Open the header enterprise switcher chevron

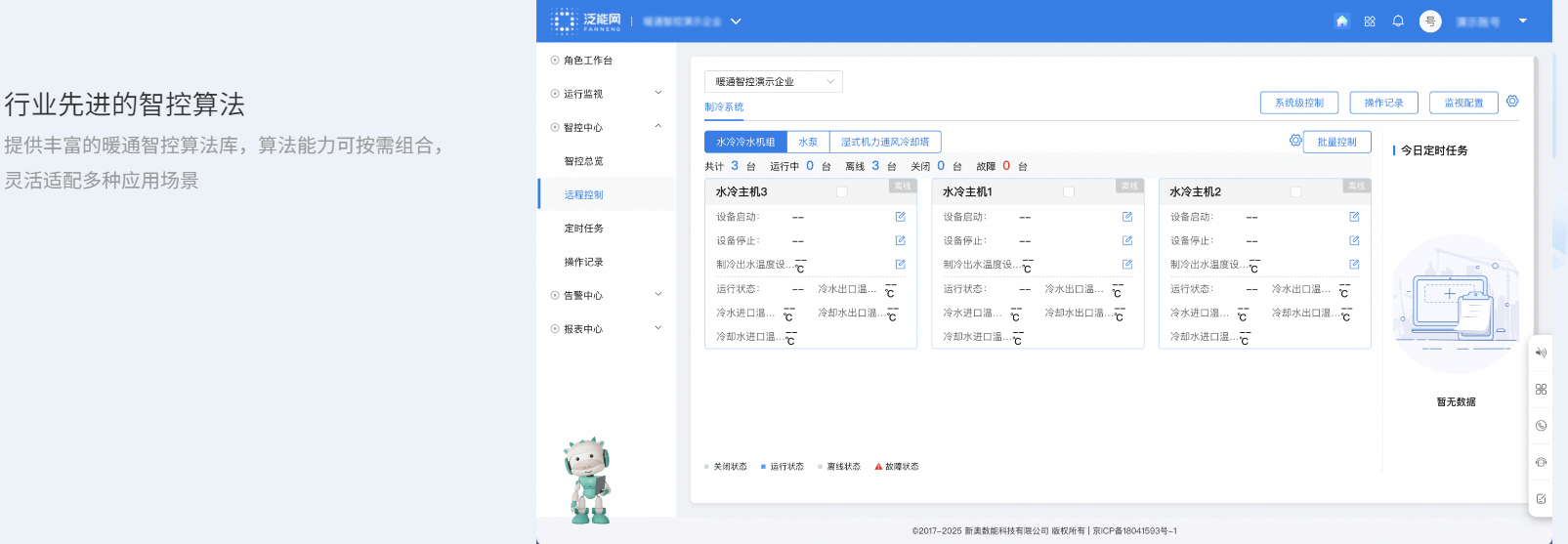(x=736, y=21)
